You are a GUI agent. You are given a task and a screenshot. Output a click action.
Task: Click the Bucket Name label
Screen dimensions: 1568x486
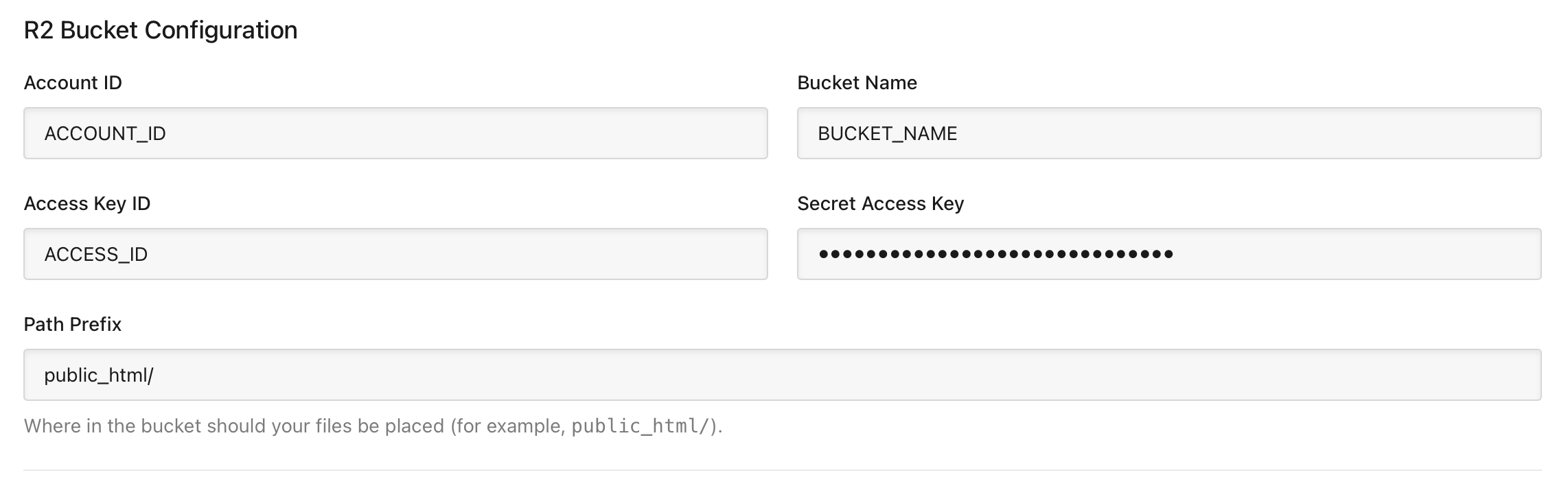pyautogui.click(x=857, y=83)
